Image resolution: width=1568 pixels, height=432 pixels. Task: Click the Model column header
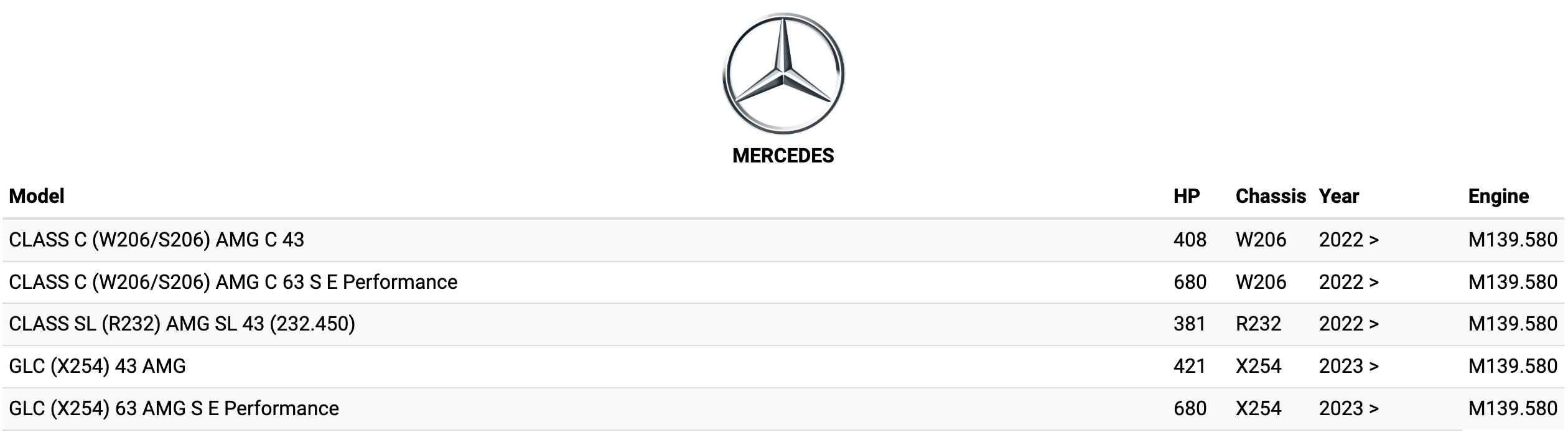(x=37, y=196)
